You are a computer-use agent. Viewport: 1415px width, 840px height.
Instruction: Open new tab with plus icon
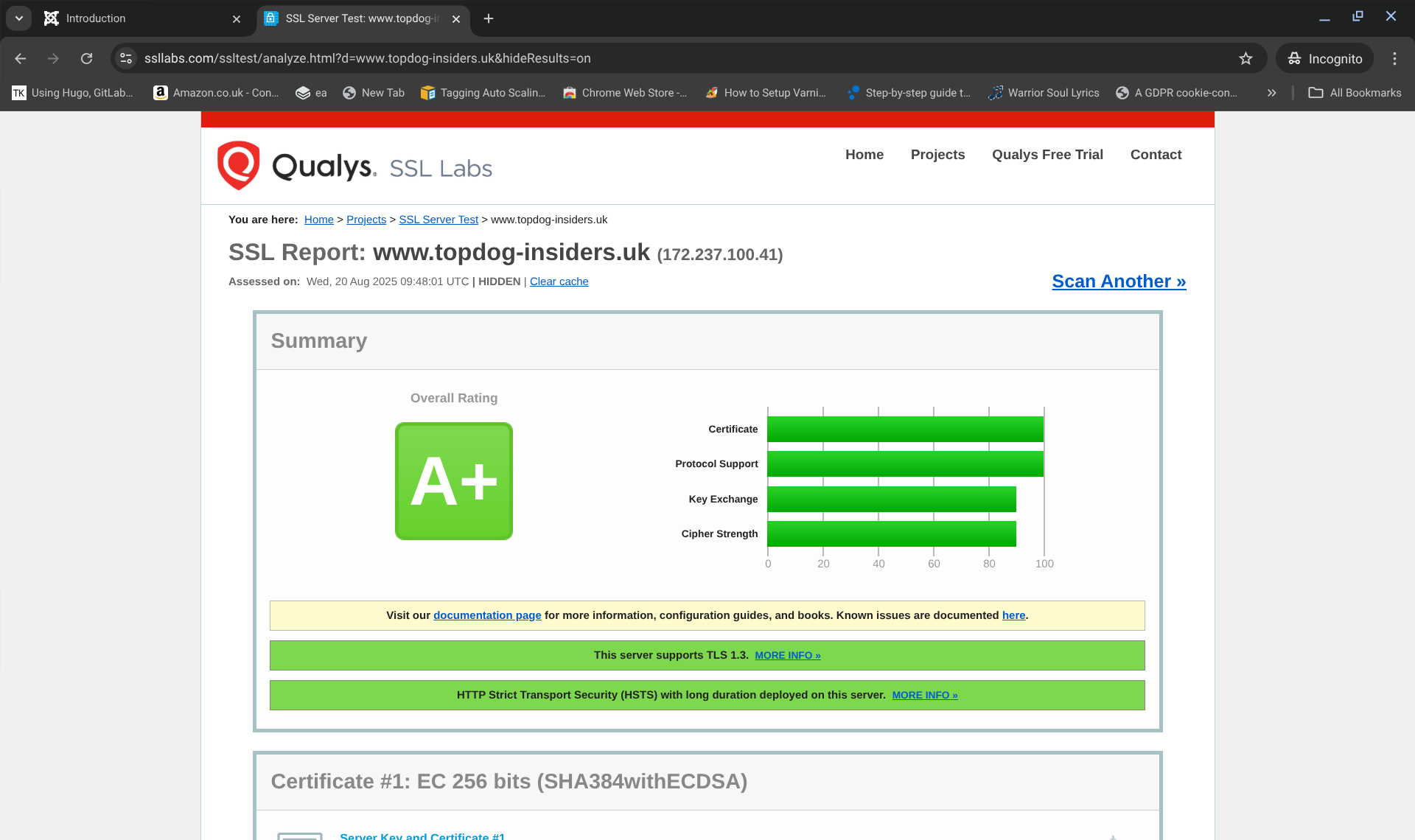(x=489, y=18)
